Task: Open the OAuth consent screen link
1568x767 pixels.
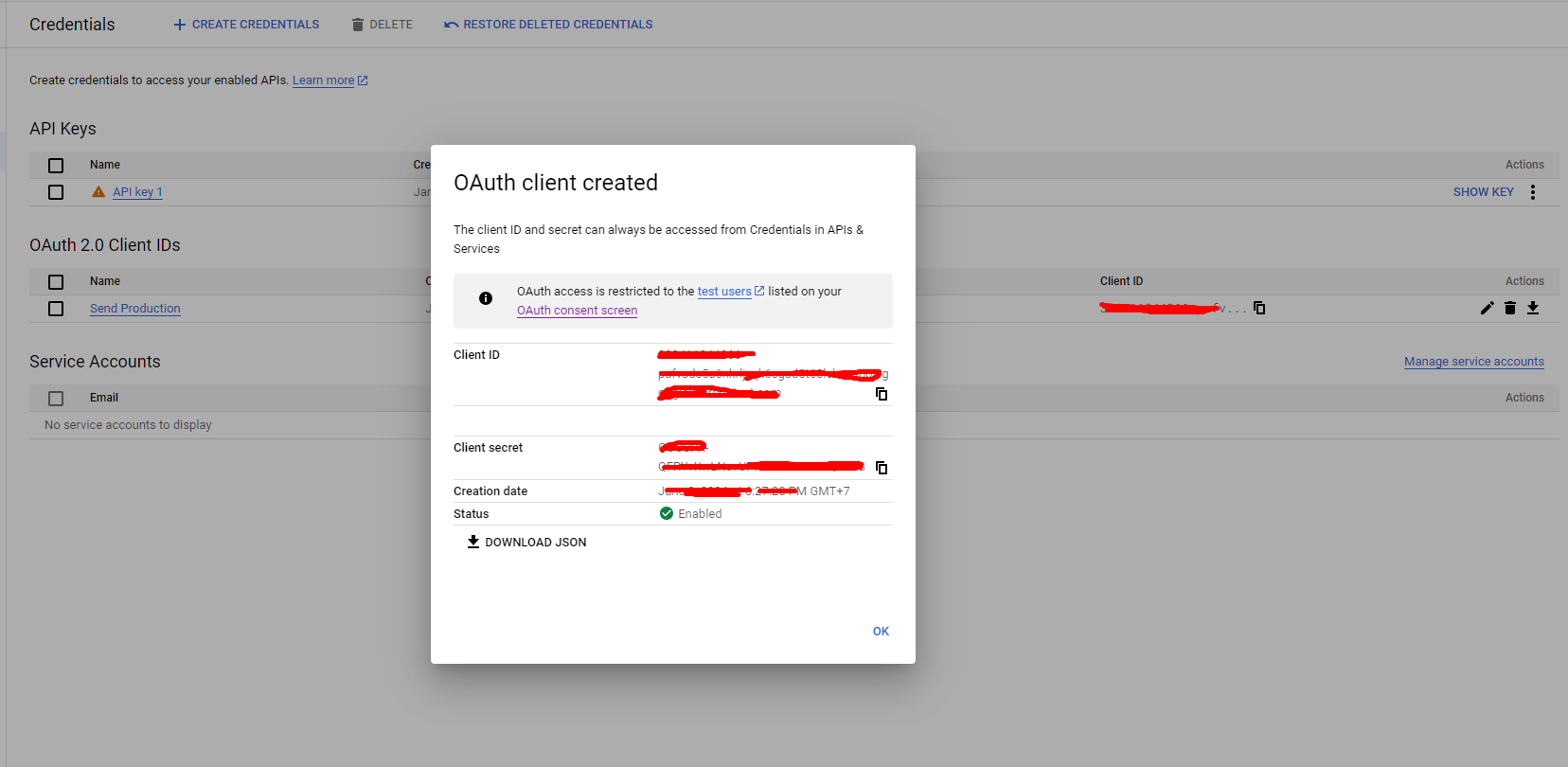Action: 578,311
